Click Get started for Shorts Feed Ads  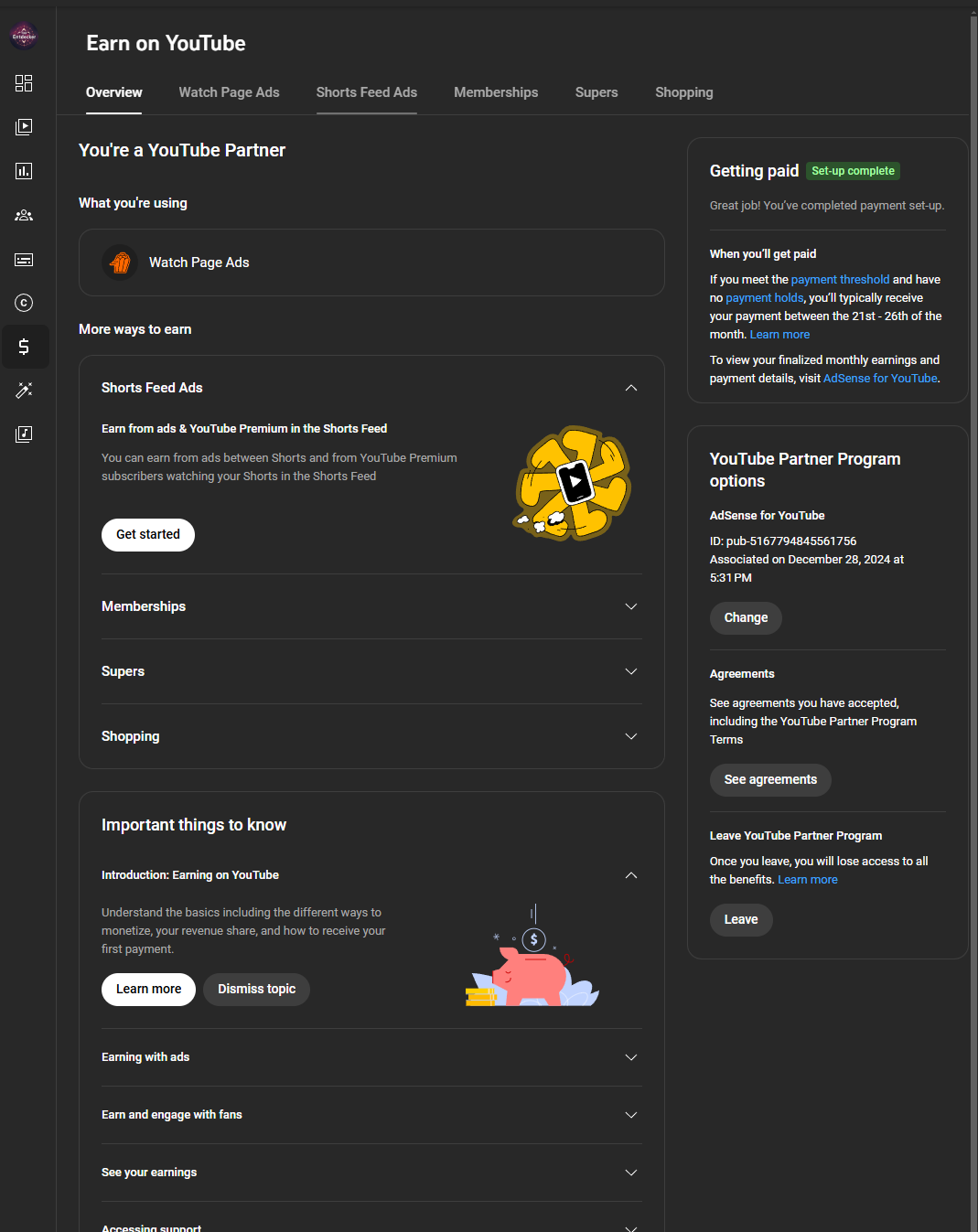pos(148,535)
